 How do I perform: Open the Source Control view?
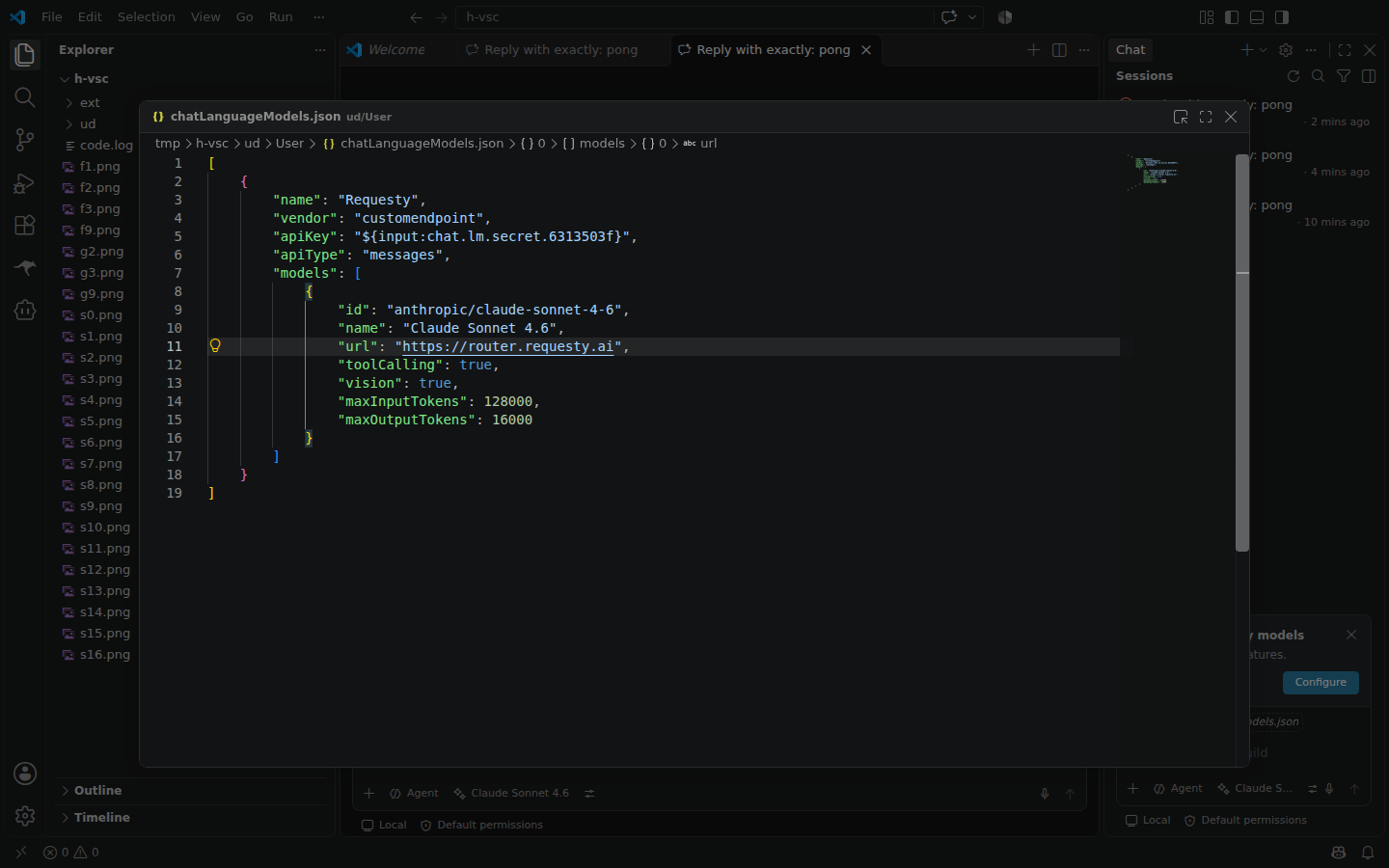pos(25,140)
